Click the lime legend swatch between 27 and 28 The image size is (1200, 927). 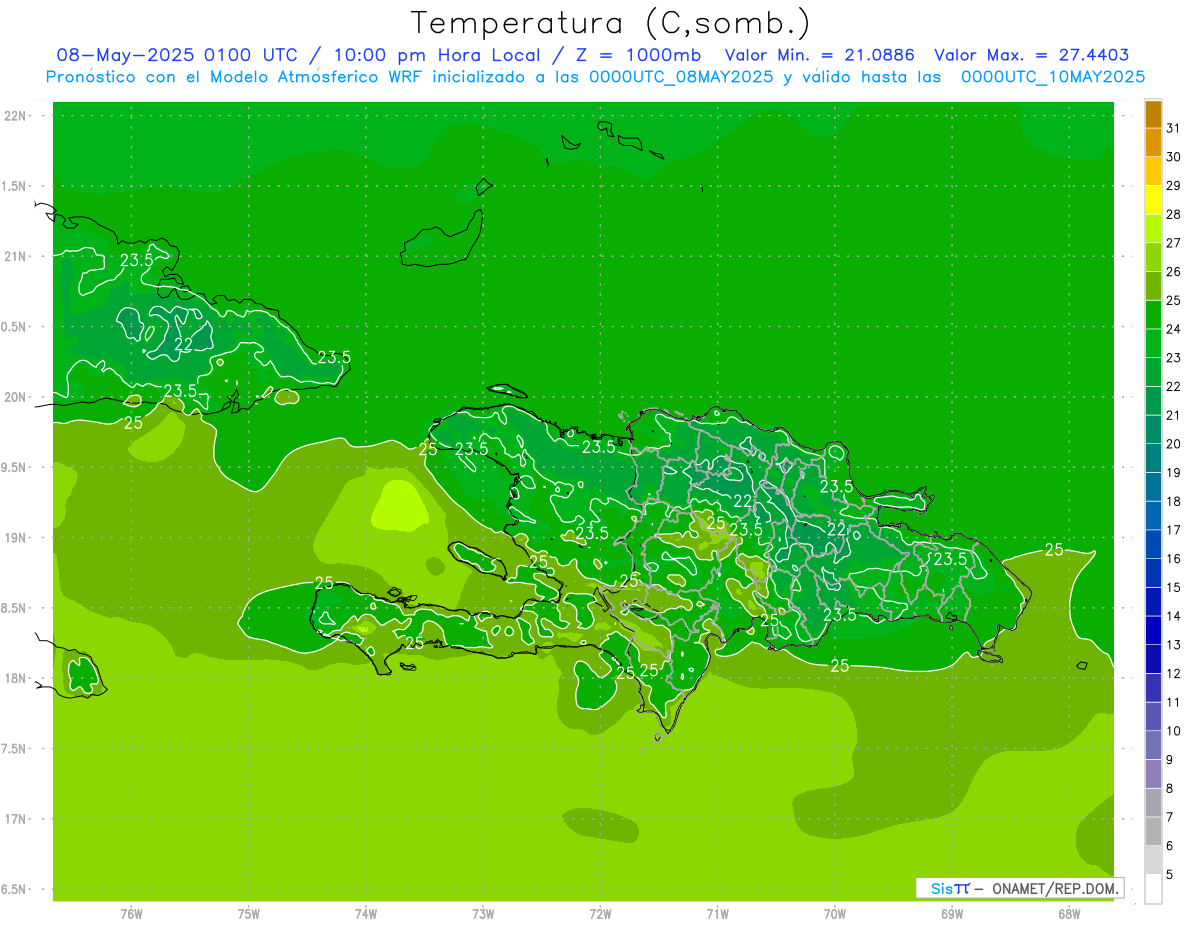click(1153, 229)
